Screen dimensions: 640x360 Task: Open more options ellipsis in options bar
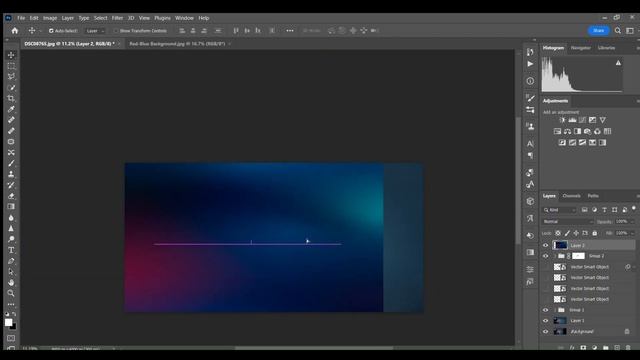tap(290, 31)
